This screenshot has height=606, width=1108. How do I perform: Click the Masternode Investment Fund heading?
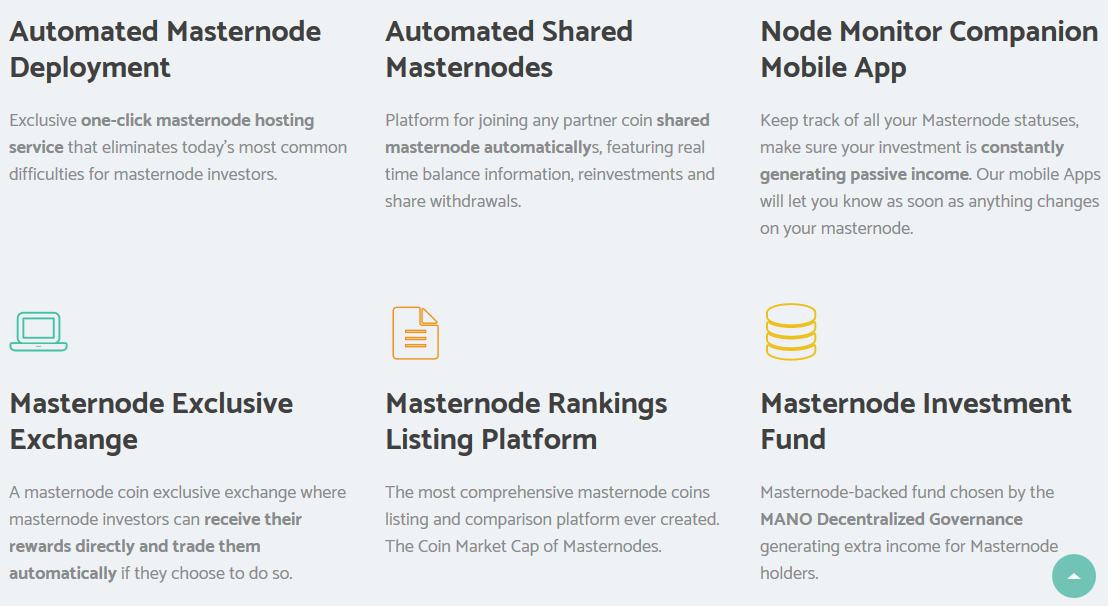click(x=916, y=422)
